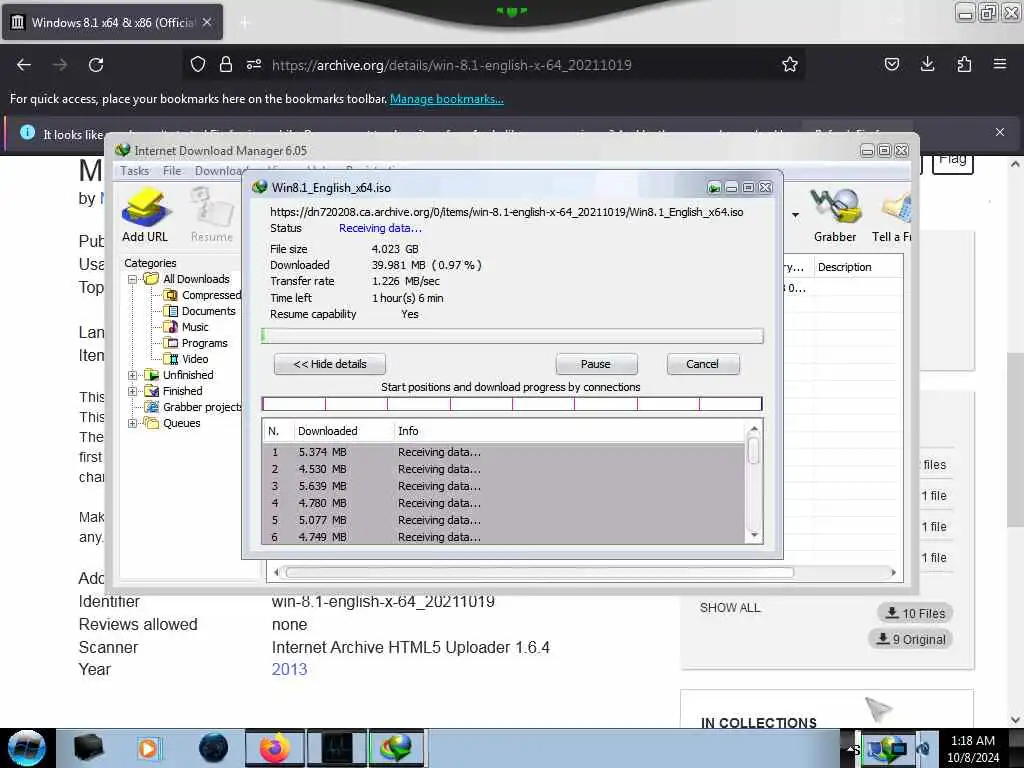Screen dimensions: 1024x768
Task: Click the site lock icon
Action: tap(226, 64)
